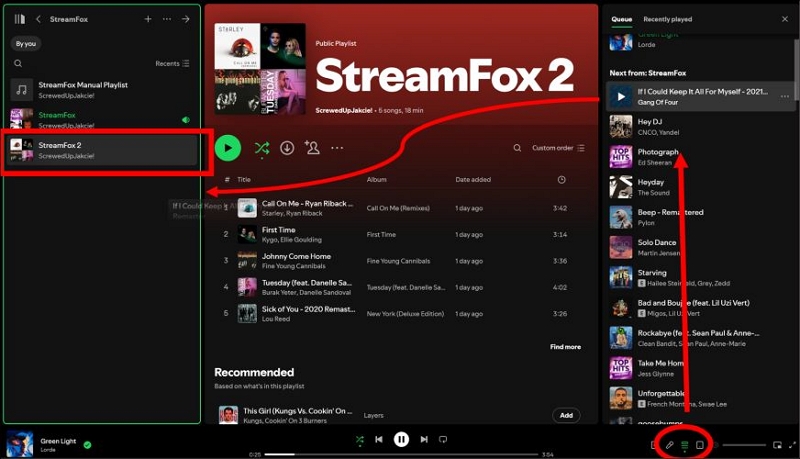
Task: Open Custom order sort dropdown
Action: (x=558, y=148)
